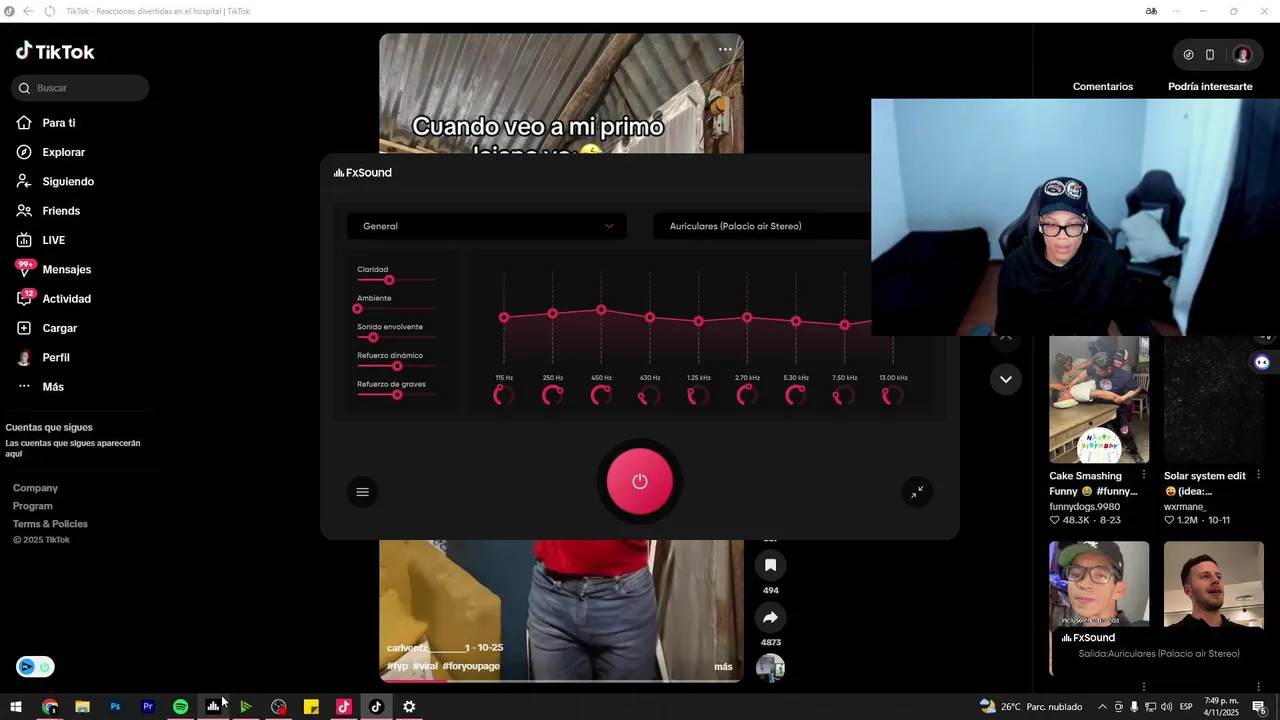Viewport: 1280px width, 720px height.
Task: Click the 1.25 kHz equalizer knob
Action: (x=698, y=395)
